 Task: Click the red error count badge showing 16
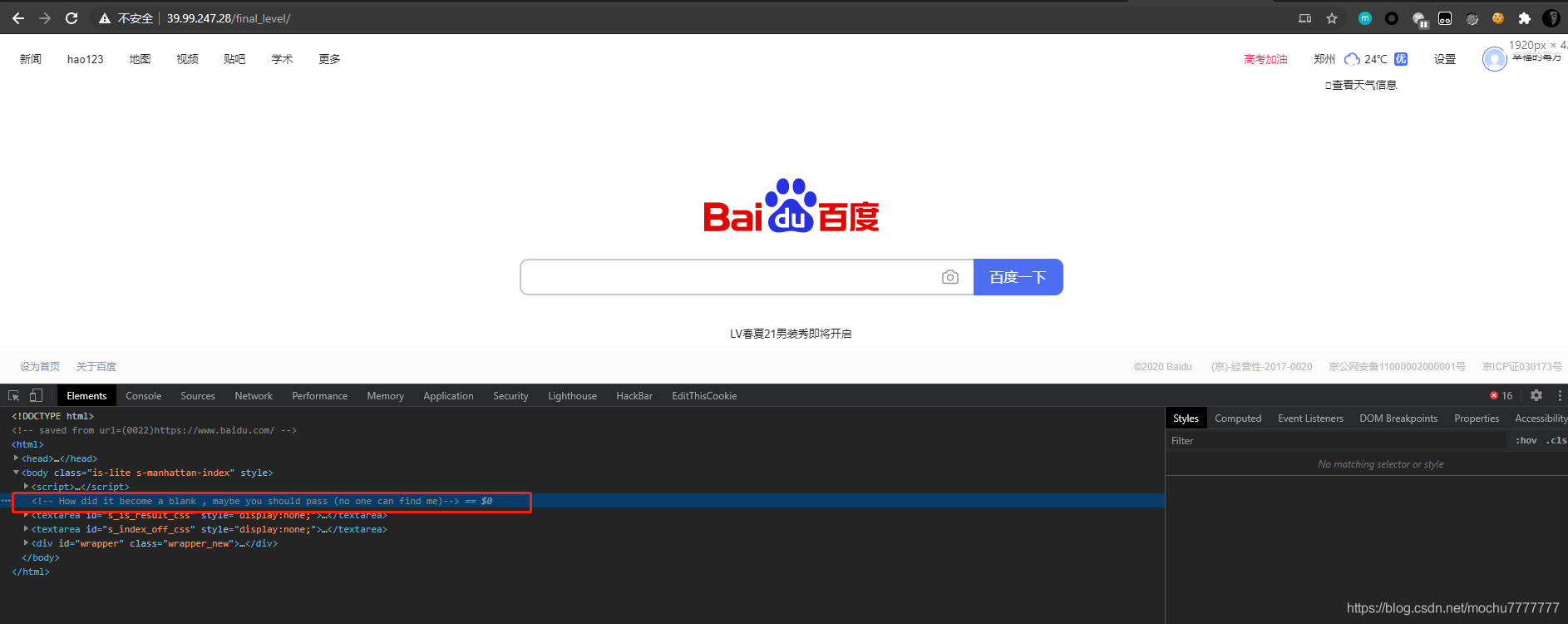pos(1501,396)
